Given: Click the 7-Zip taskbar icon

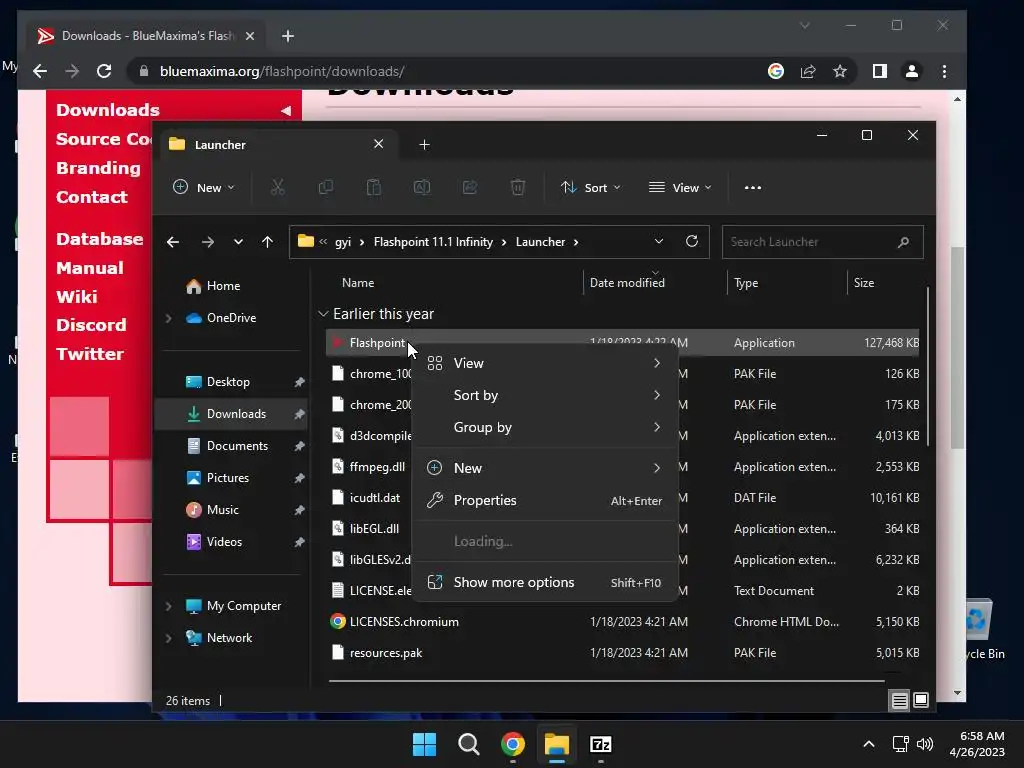Looking at the screenshot, I should (600, 744).
